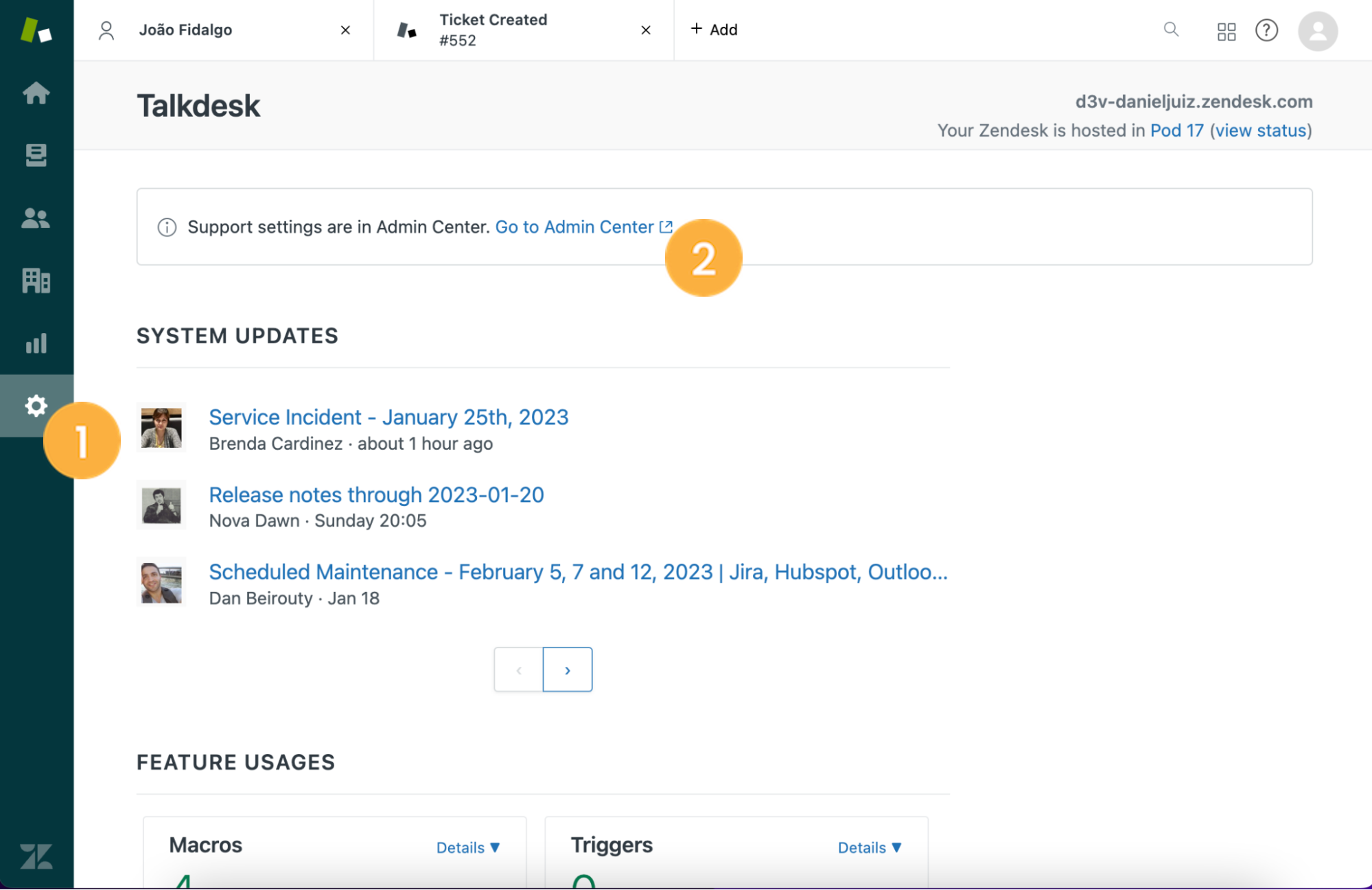The image size is (1372, 890).
Task: Open the Home view in sidebar
Action: [x=36, y=93]
